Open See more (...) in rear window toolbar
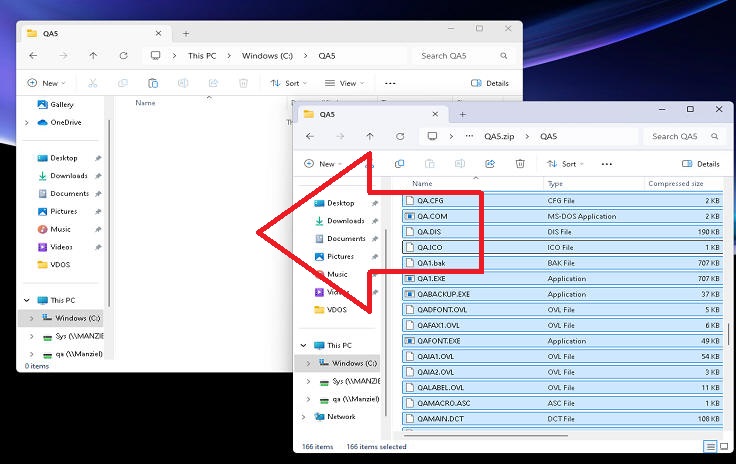The width and height of the screenshot is (736, 464). tap(390, 83)
